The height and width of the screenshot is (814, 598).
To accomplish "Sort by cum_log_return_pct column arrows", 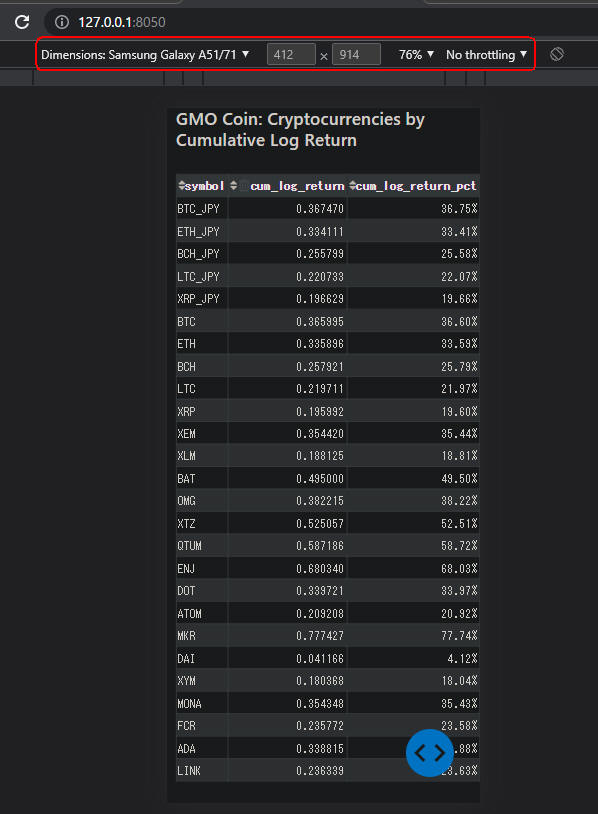I will point(352,185).
